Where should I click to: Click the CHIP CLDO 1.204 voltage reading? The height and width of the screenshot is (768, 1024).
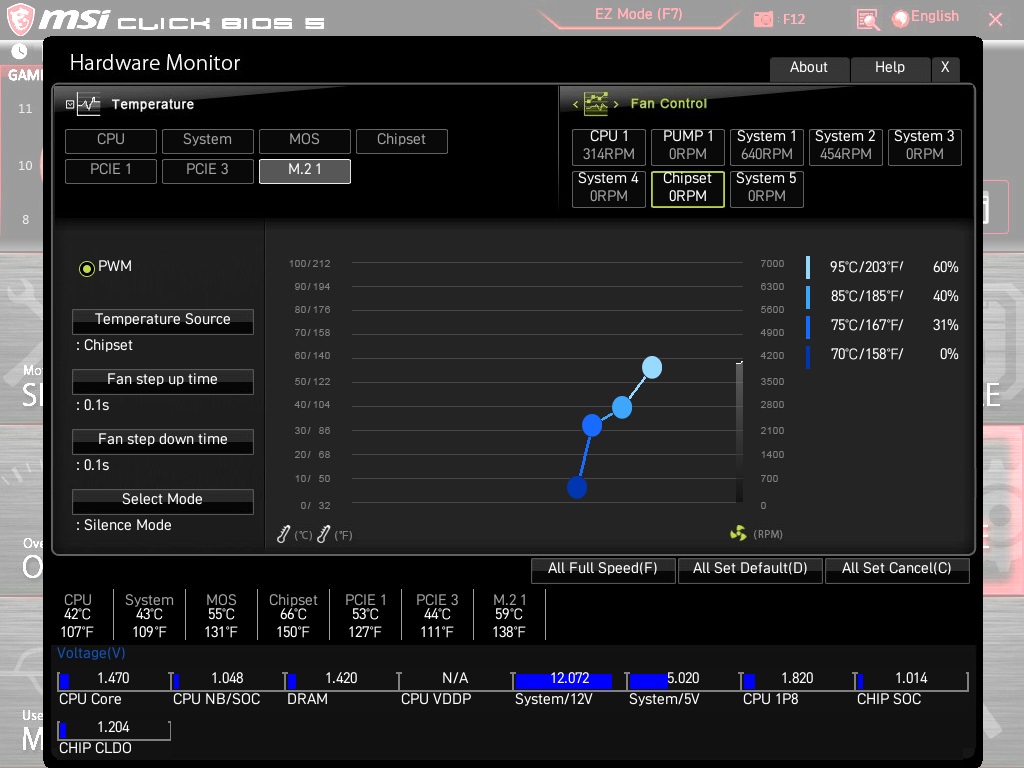[x=114, y=728]
